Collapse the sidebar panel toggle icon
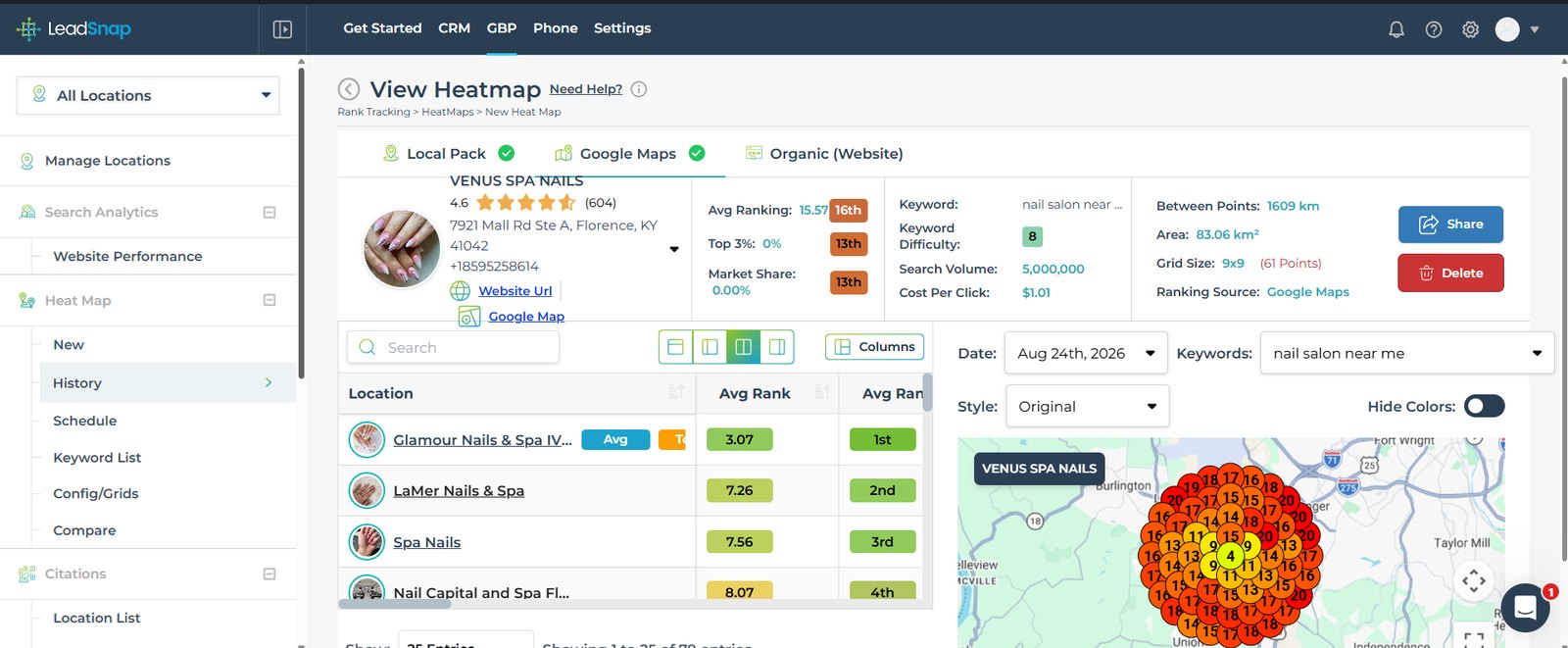Image resolution: width=1568 pixels, height=648 pixels. pos(282,29)
